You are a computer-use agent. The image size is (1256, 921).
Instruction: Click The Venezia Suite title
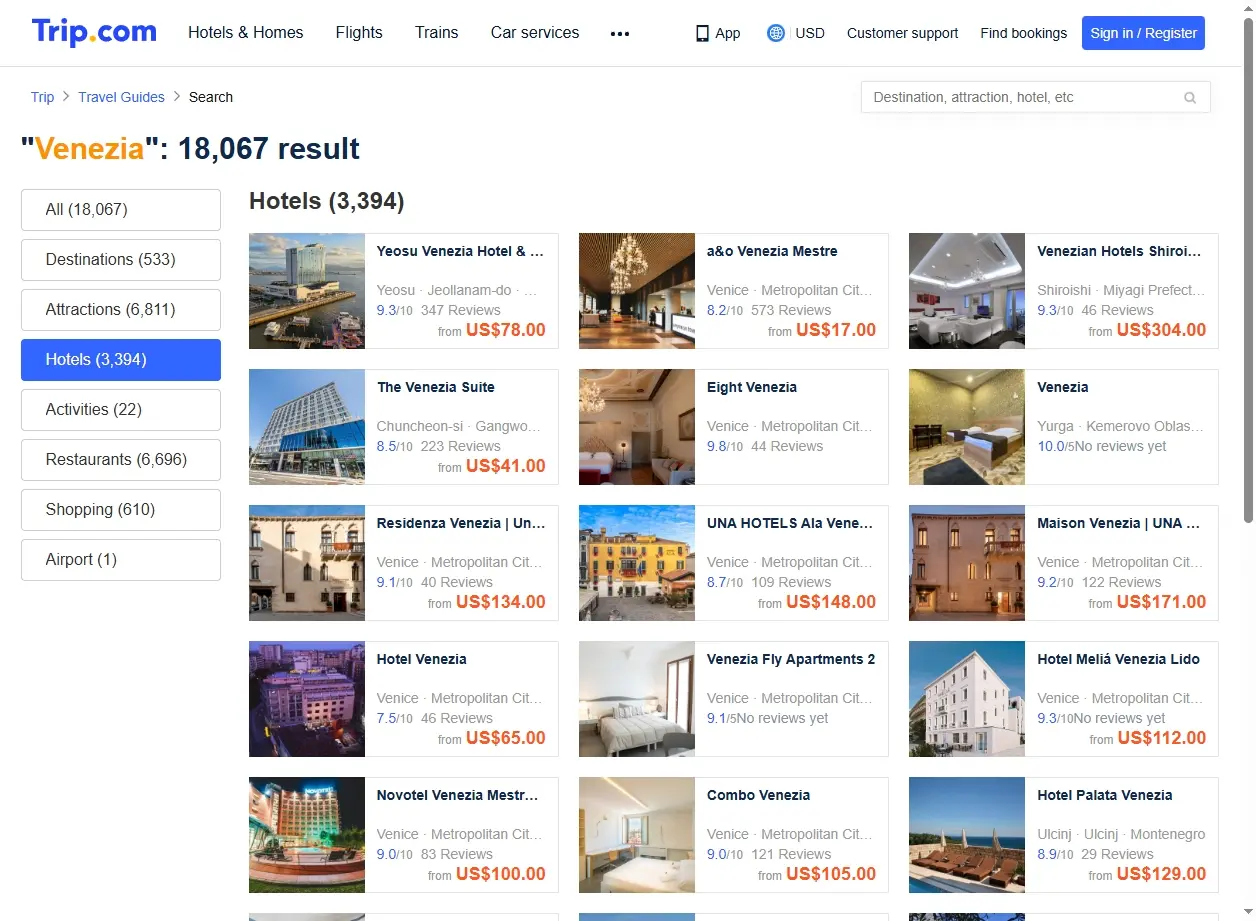click(435, 387)
